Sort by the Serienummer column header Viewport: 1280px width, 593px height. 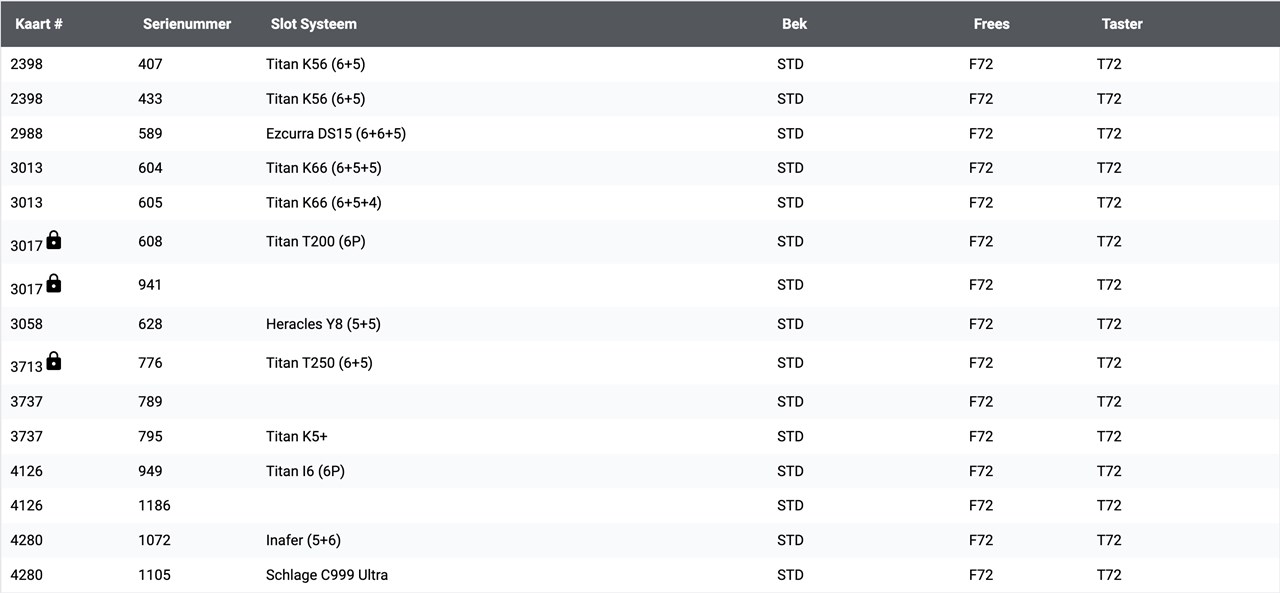click(187, 24)
